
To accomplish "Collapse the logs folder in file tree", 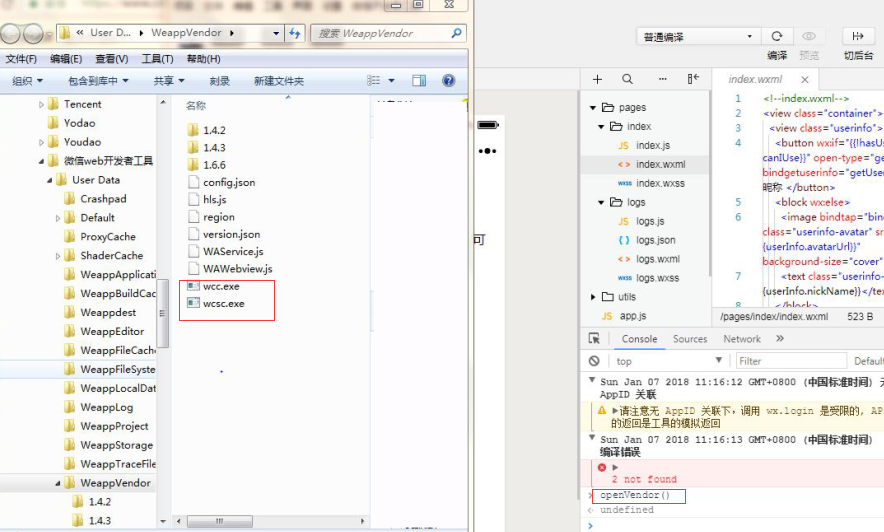I will [x=601, y=202].
